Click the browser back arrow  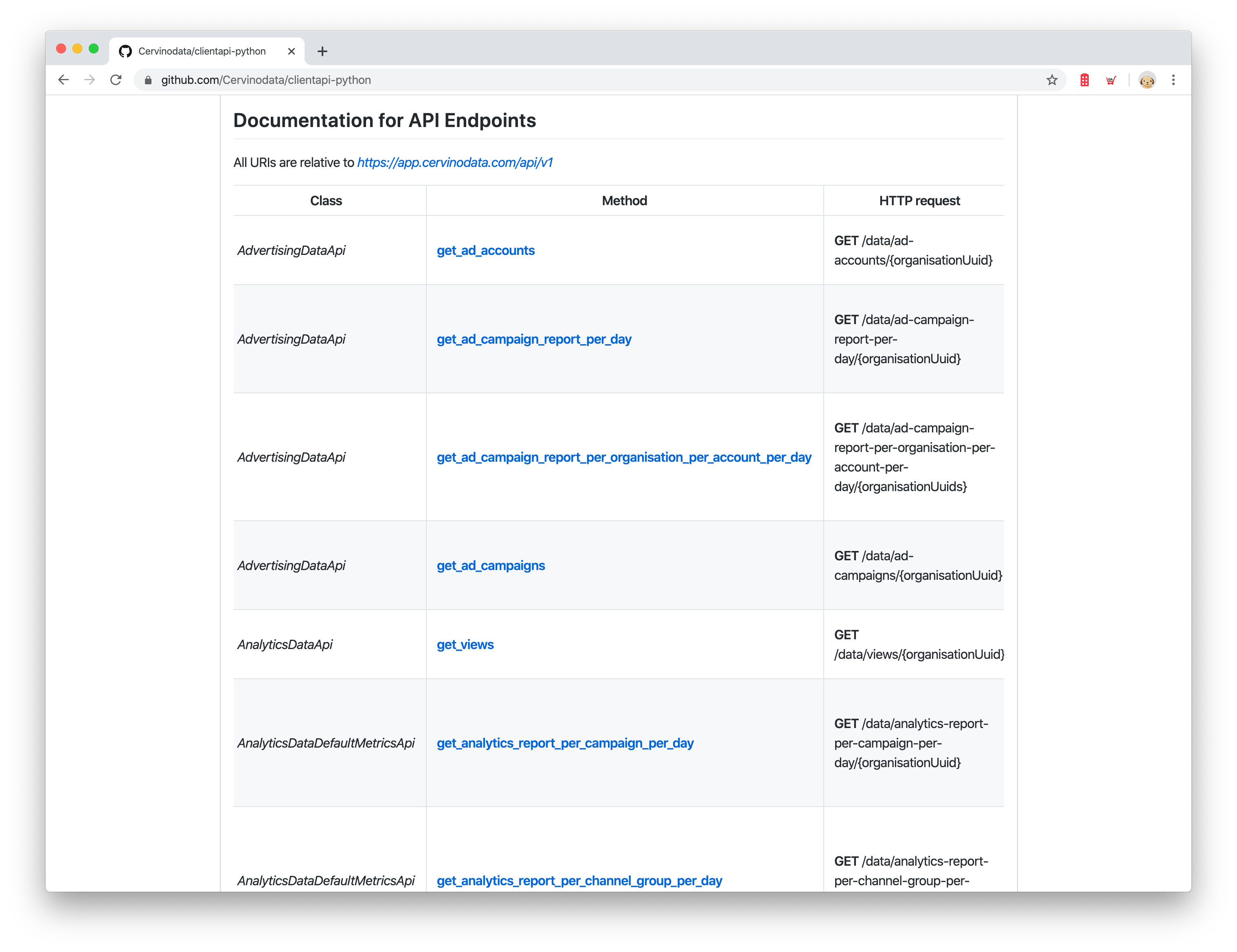[64, 80]
